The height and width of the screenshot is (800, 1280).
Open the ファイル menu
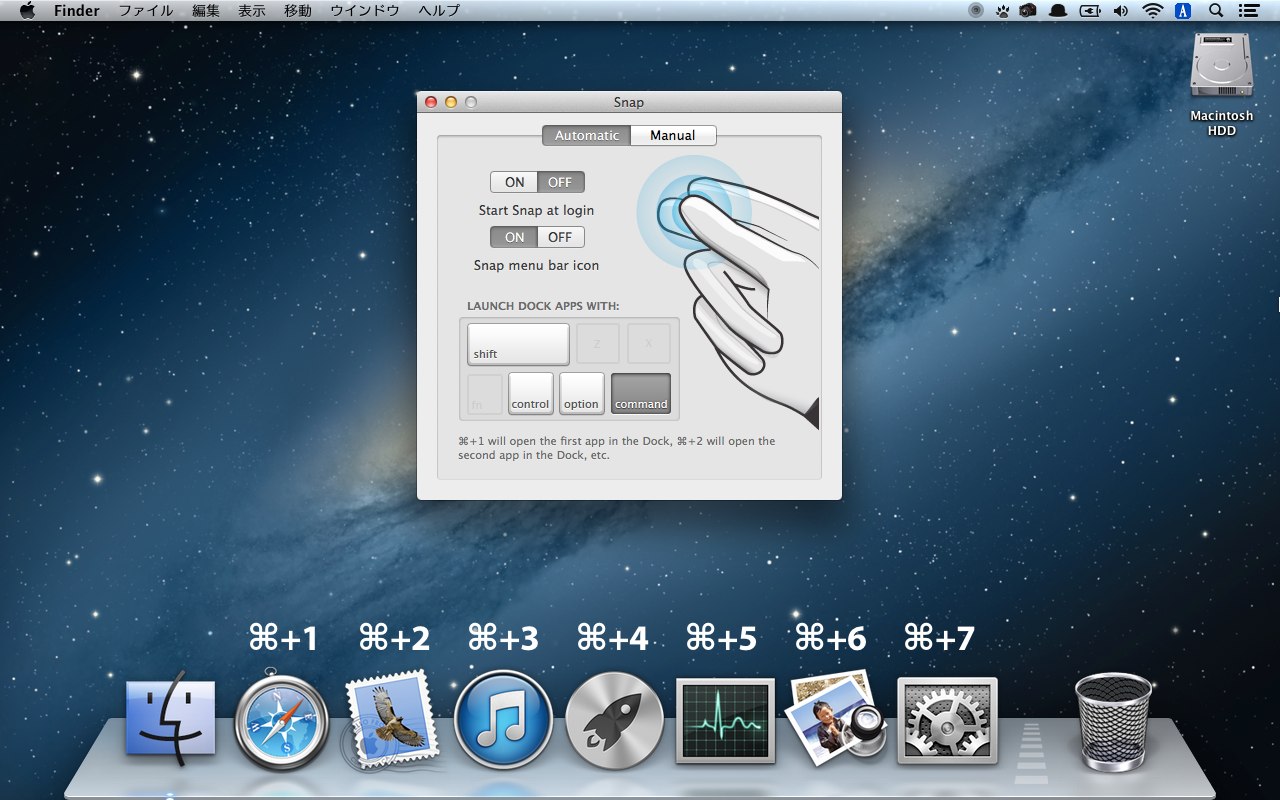[x=146, y=11]
